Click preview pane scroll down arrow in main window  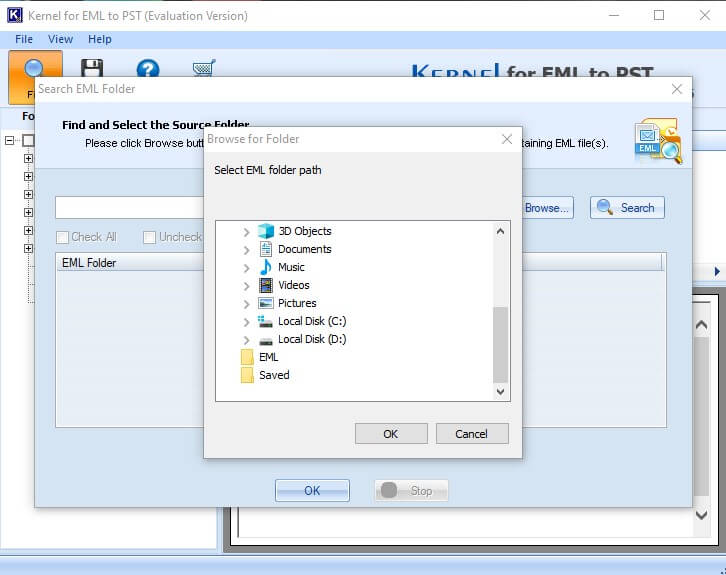(701, 515)
